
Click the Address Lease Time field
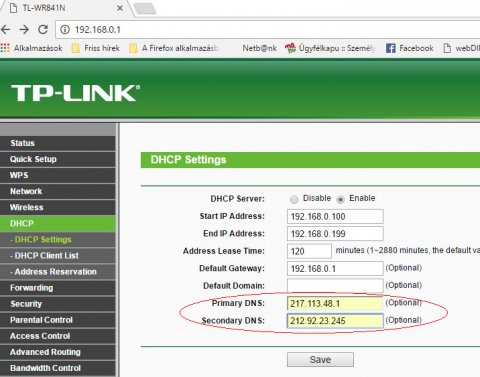(309, 251)
